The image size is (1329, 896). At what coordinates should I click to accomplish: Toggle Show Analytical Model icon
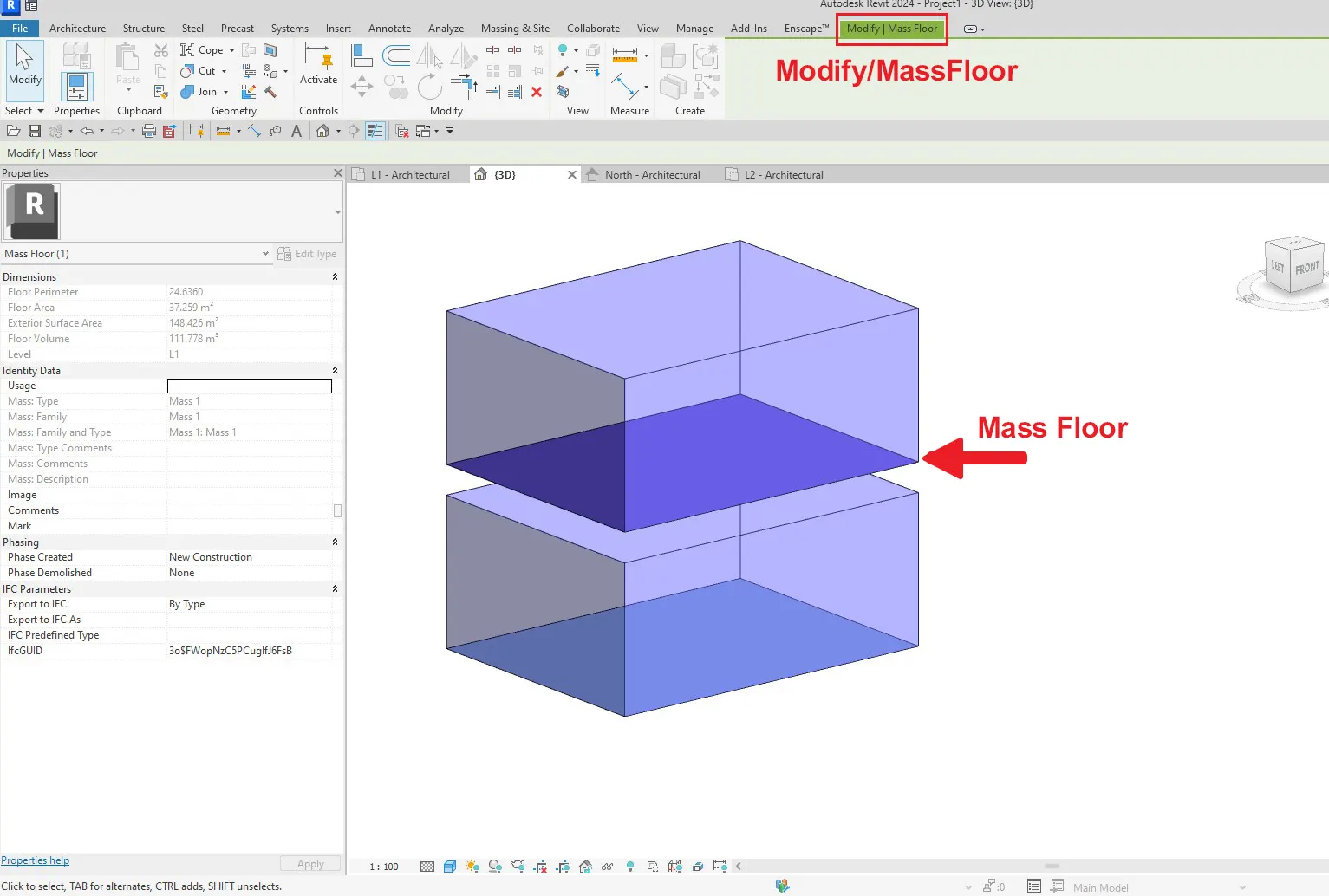click(x=674, y=867)
